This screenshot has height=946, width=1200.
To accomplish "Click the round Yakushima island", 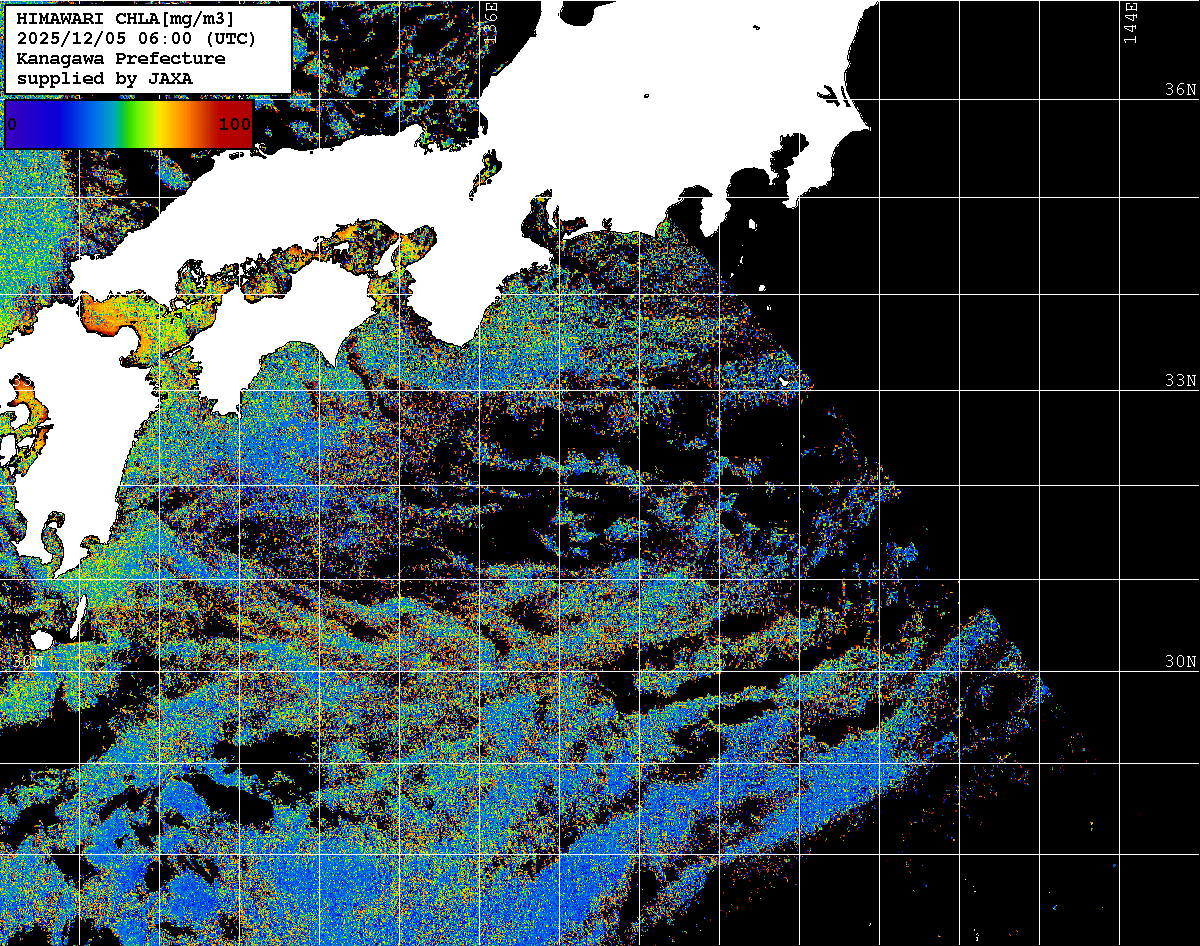I will (x=42, y=638).
